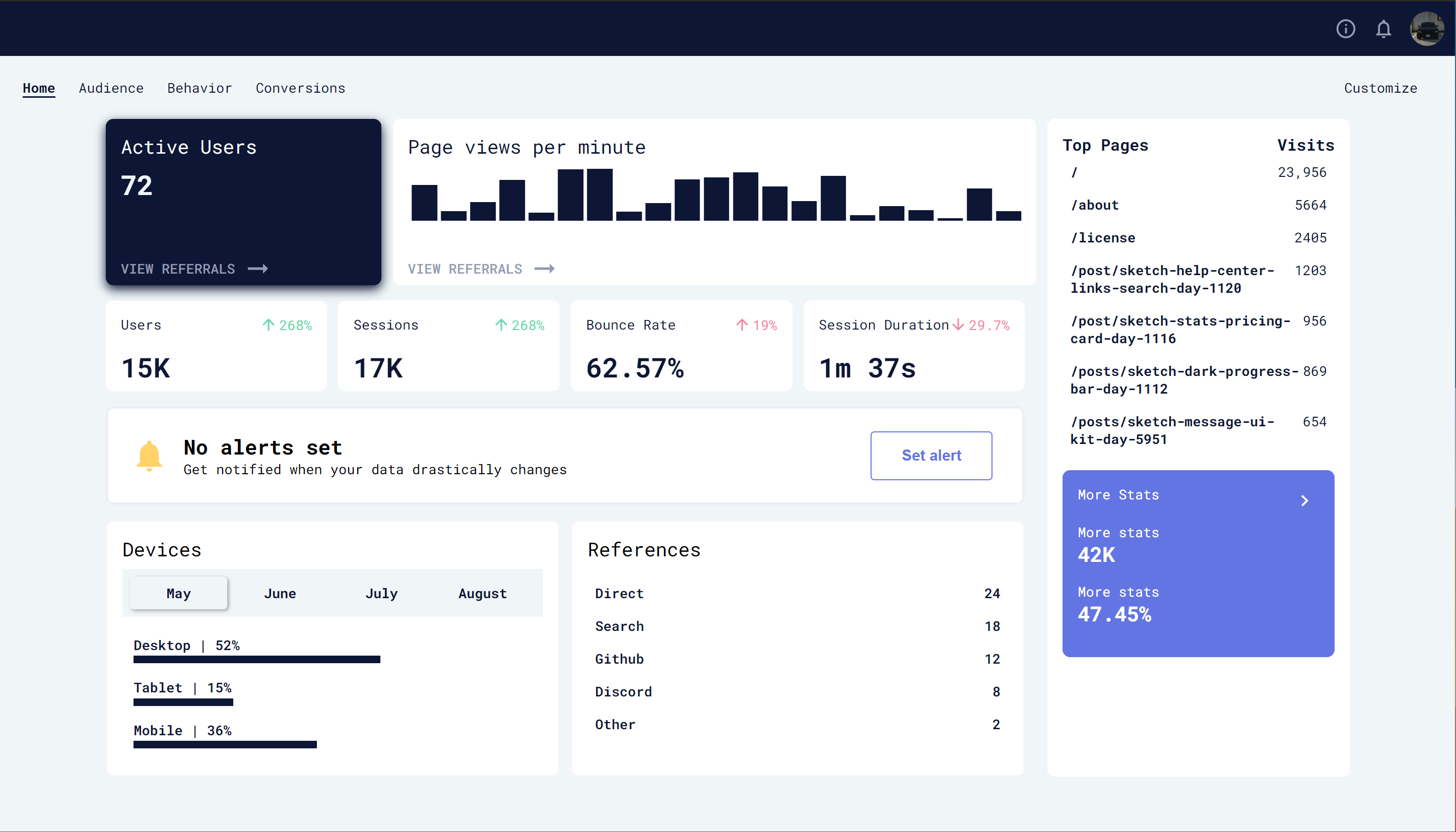Click the info circle icon
The image size is (1456, 832).
click(1345, 29)
